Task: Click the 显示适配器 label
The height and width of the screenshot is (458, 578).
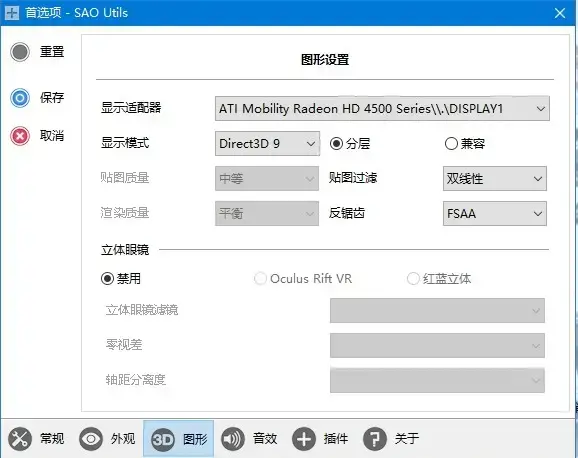Action: [131, 108]
